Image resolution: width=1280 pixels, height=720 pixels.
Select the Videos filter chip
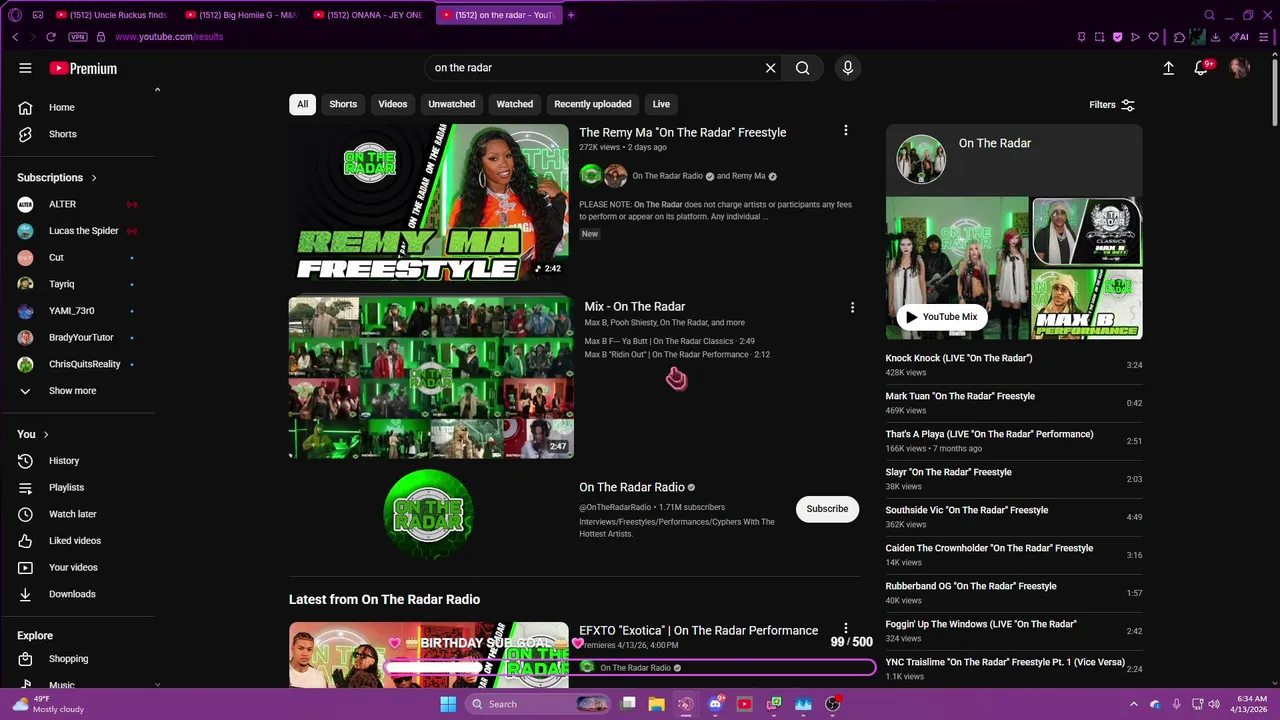(393, 104)
